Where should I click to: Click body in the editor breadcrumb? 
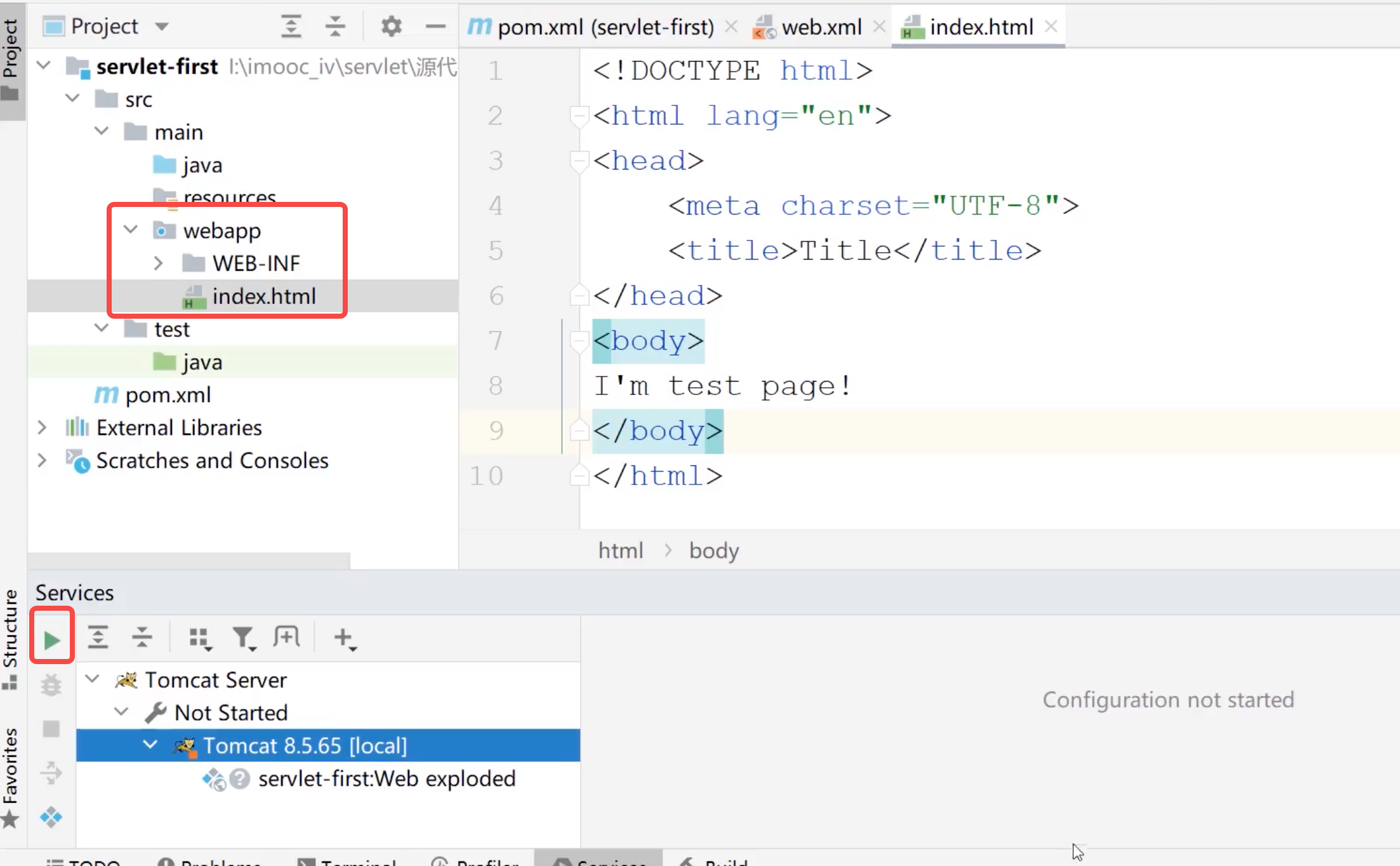click(x=714, y=550)
